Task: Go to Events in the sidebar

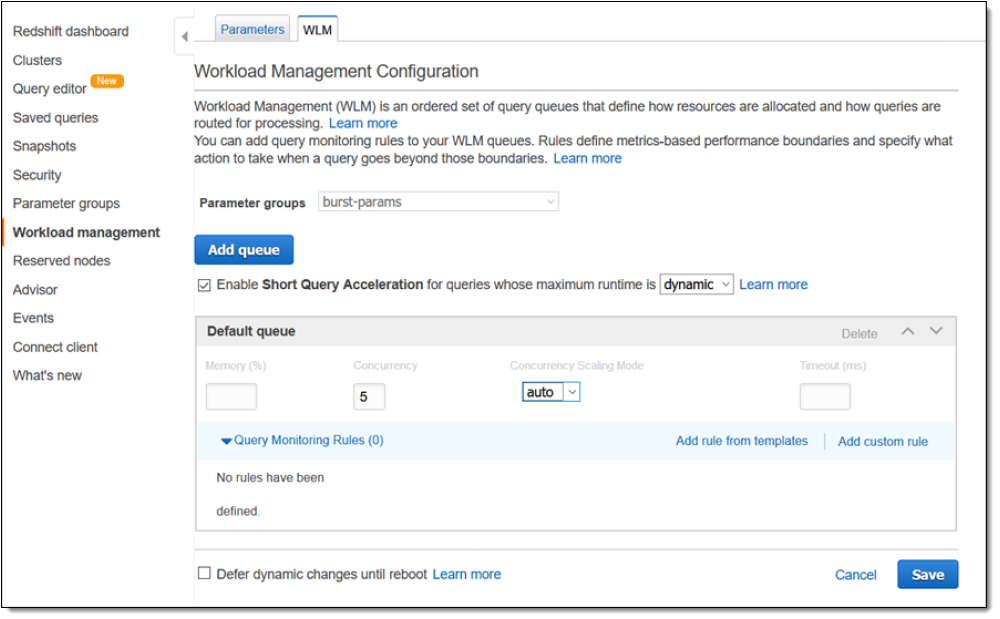Action: click(x=33, y=318)
